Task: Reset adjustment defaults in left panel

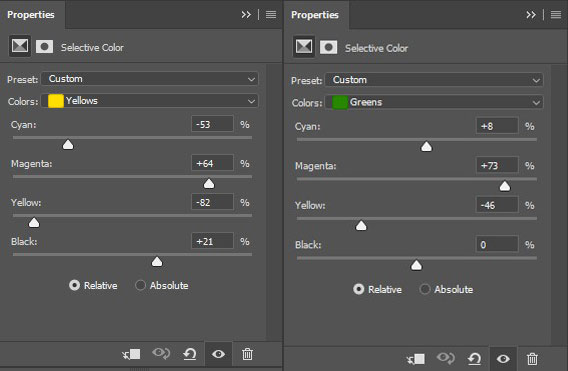Action: (190, 354)
